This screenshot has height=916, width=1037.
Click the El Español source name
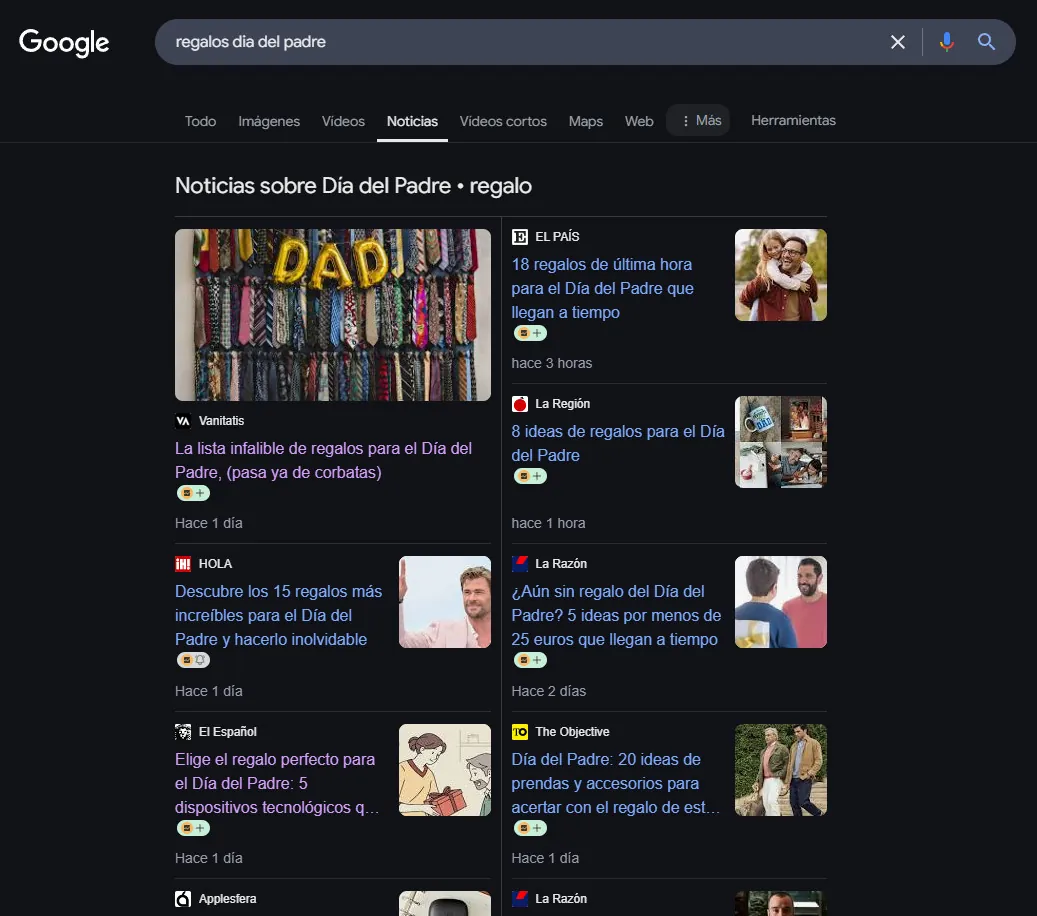point(228,731)
